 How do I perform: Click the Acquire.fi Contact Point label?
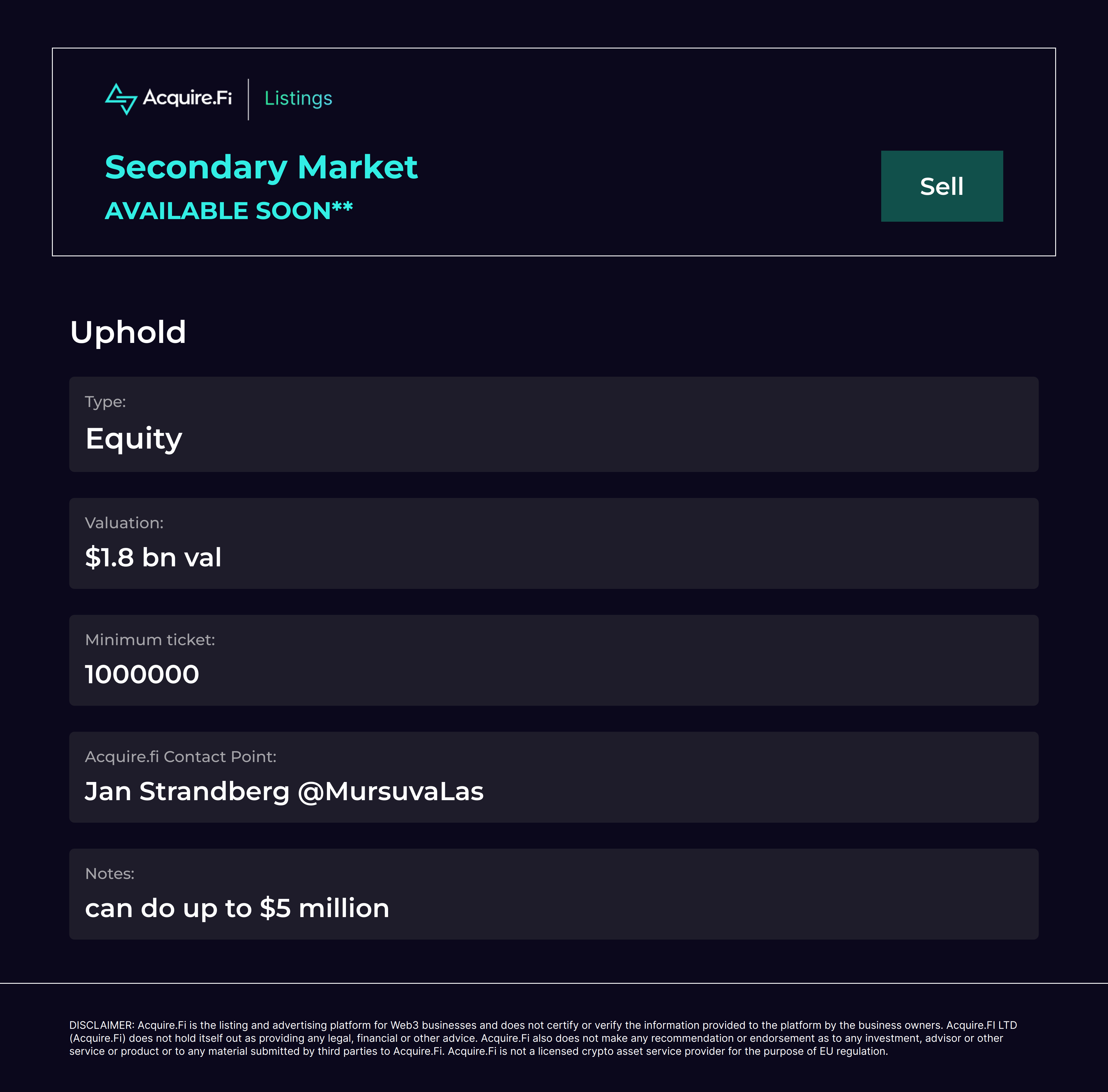181,757
